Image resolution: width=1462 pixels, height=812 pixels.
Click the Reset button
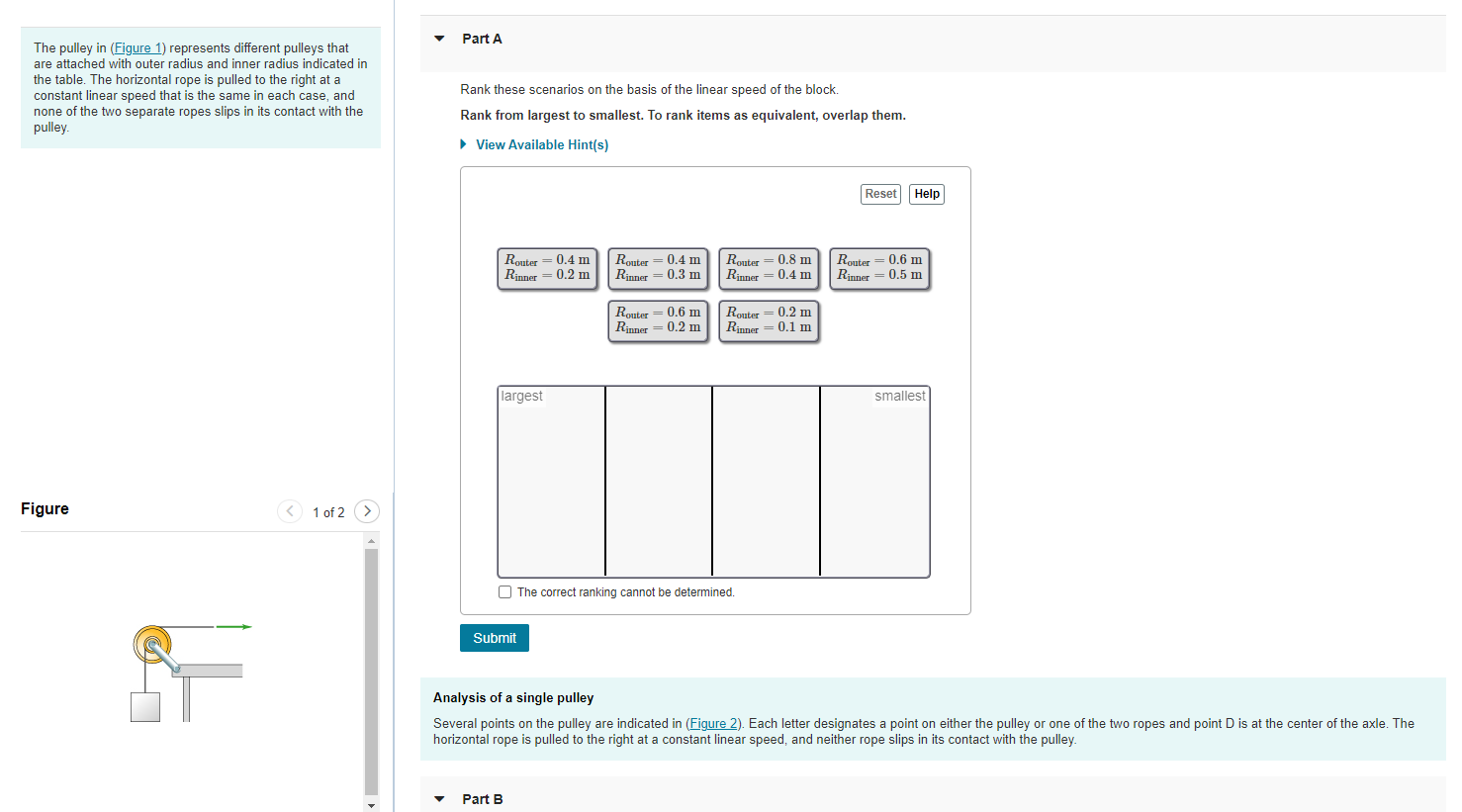pyautogui.click(x=880, y=194)
